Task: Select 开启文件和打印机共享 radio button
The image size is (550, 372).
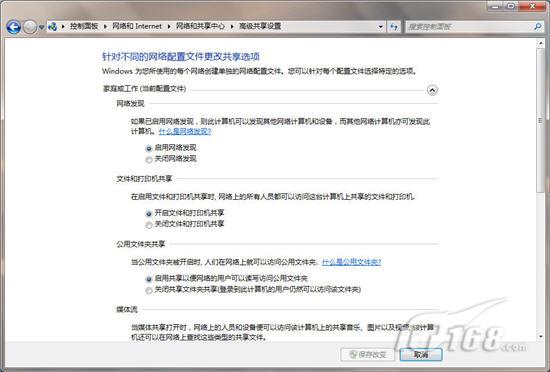Action: click(149, 214)
